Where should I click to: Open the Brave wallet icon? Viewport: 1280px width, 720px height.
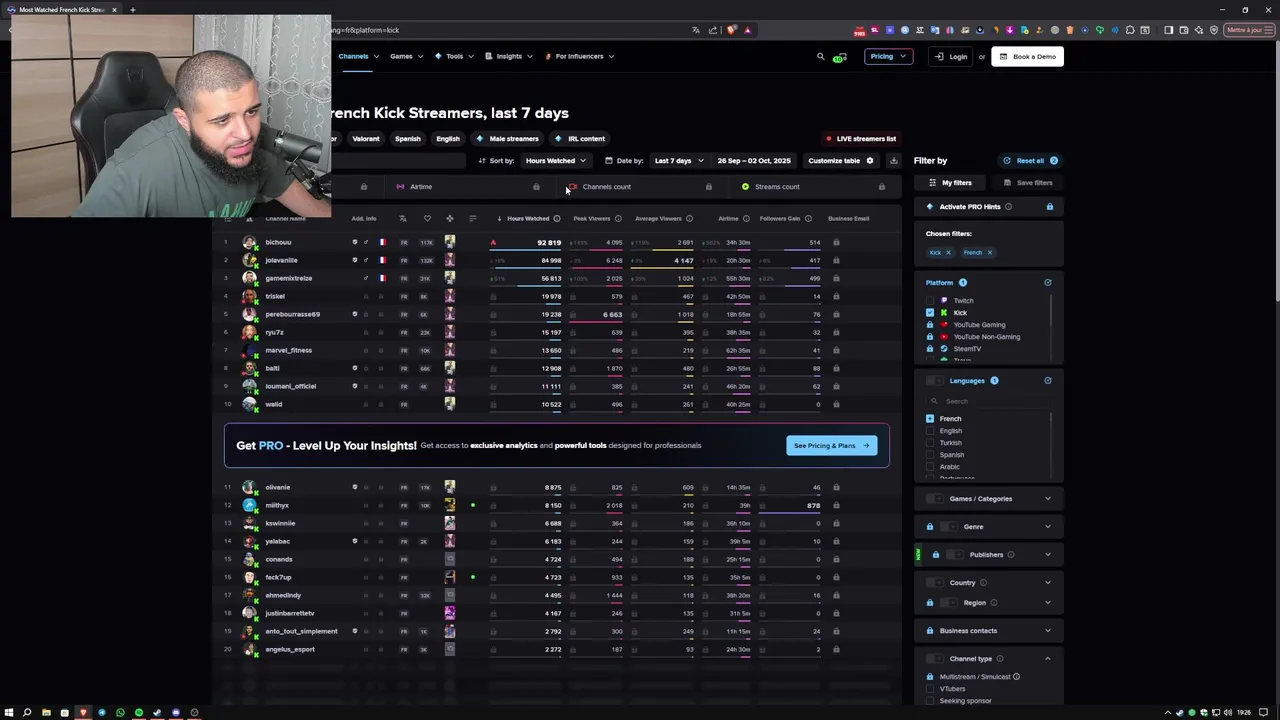coord(1184,30)
